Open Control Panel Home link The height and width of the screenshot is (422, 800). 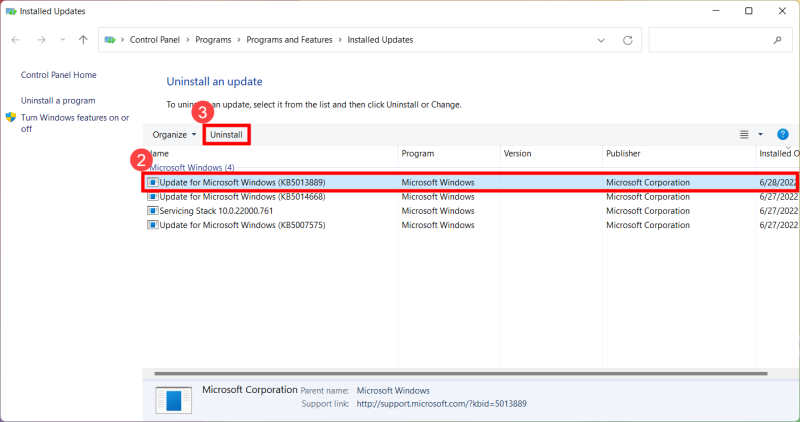coord(59,75)
